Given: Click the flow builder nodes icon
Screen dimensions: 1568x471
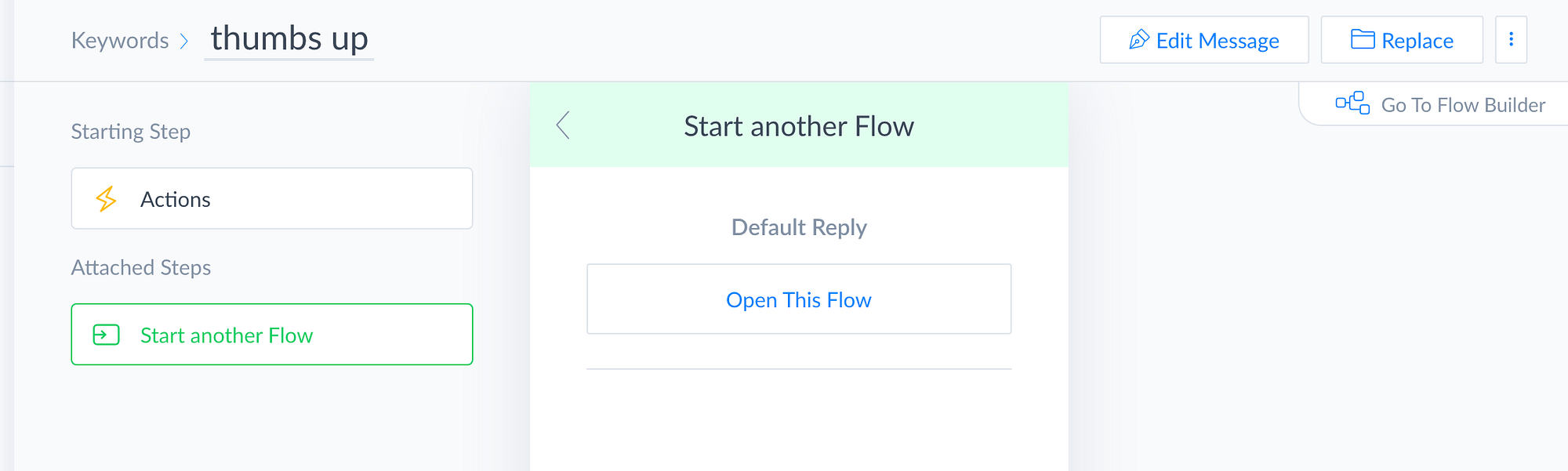Looking at the screenshot, I should 1352,103.
